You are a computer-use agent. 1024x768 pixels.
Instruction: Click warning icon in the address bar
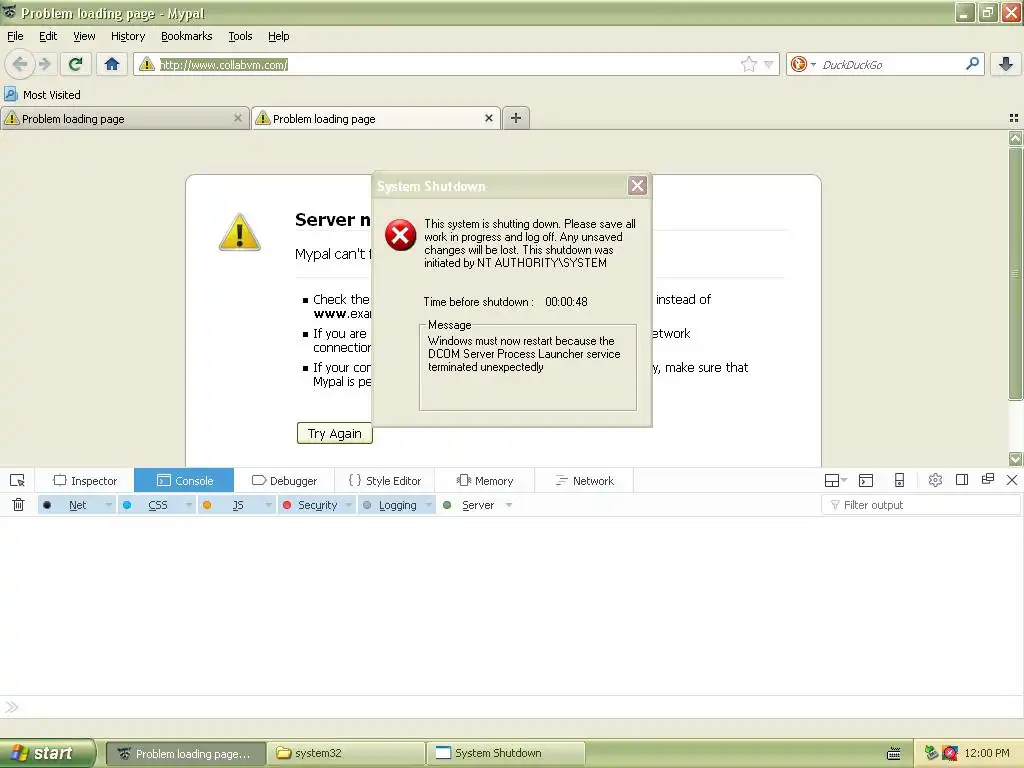pyautogui.click(x=147, y=64)
